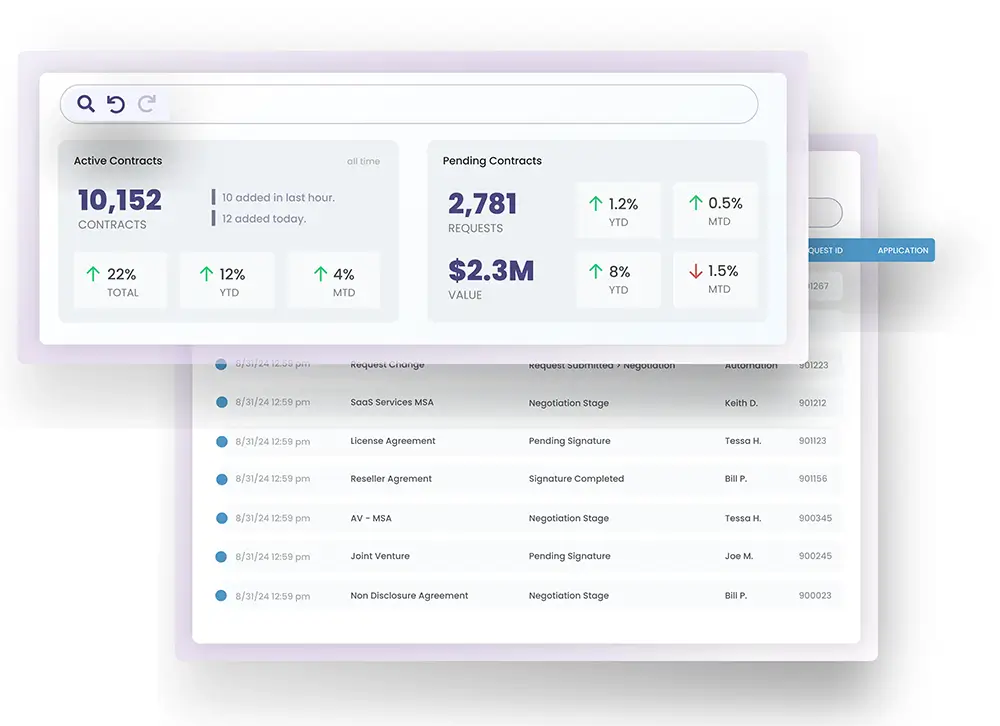
Task: Select the 0.5% MTD pending tile
Action: coord(716,211)
